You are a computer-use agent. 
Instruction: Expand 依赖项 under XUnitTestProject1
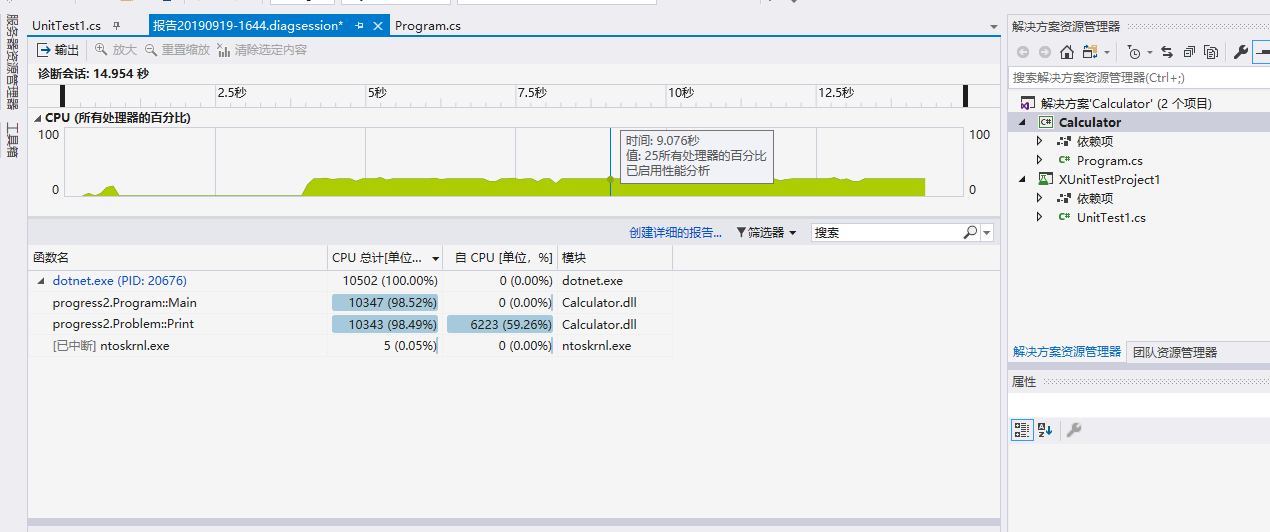(1040, 198)
